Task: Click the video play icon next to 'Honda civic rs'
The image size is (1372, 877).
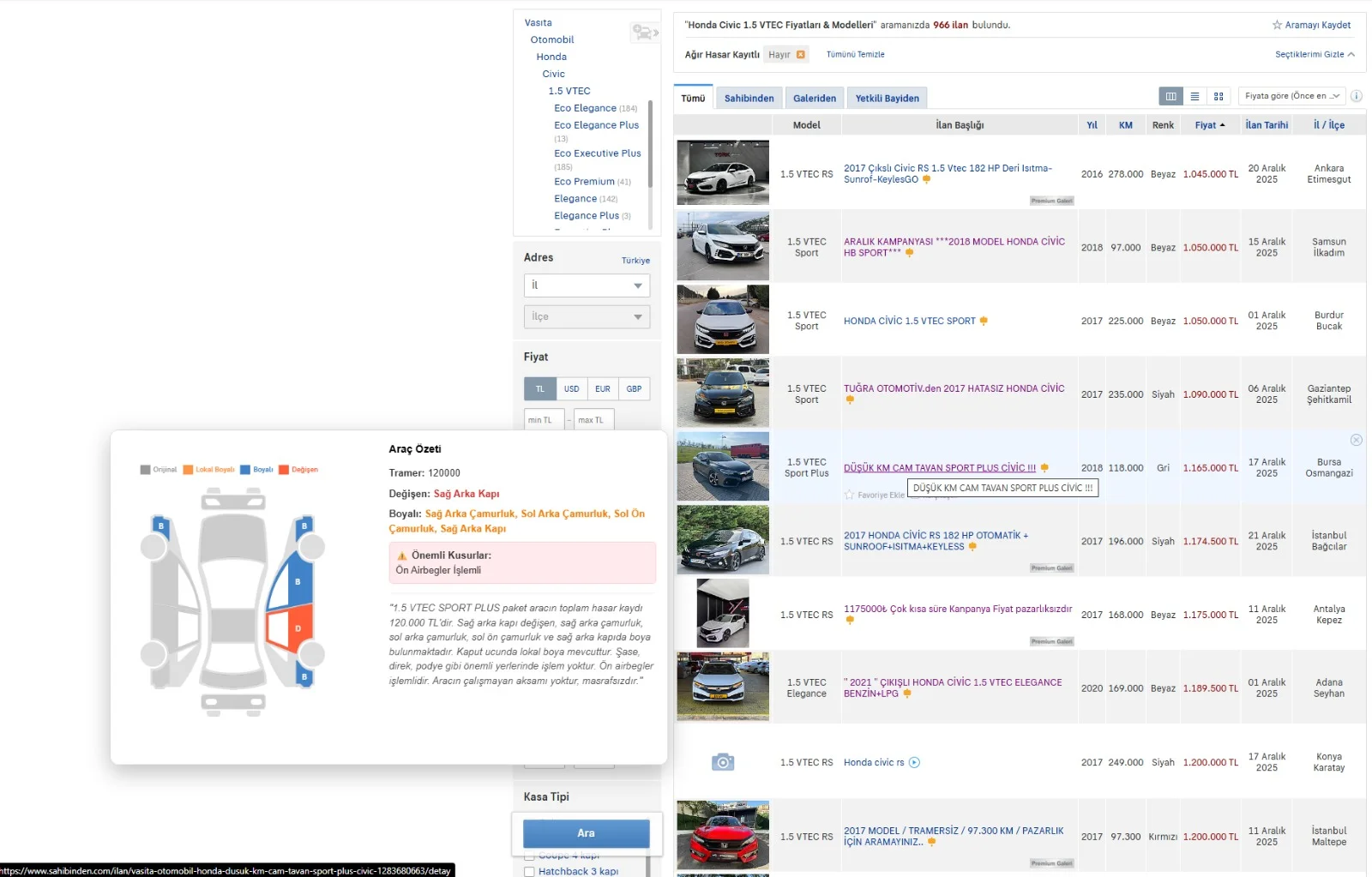Action: 914,762
